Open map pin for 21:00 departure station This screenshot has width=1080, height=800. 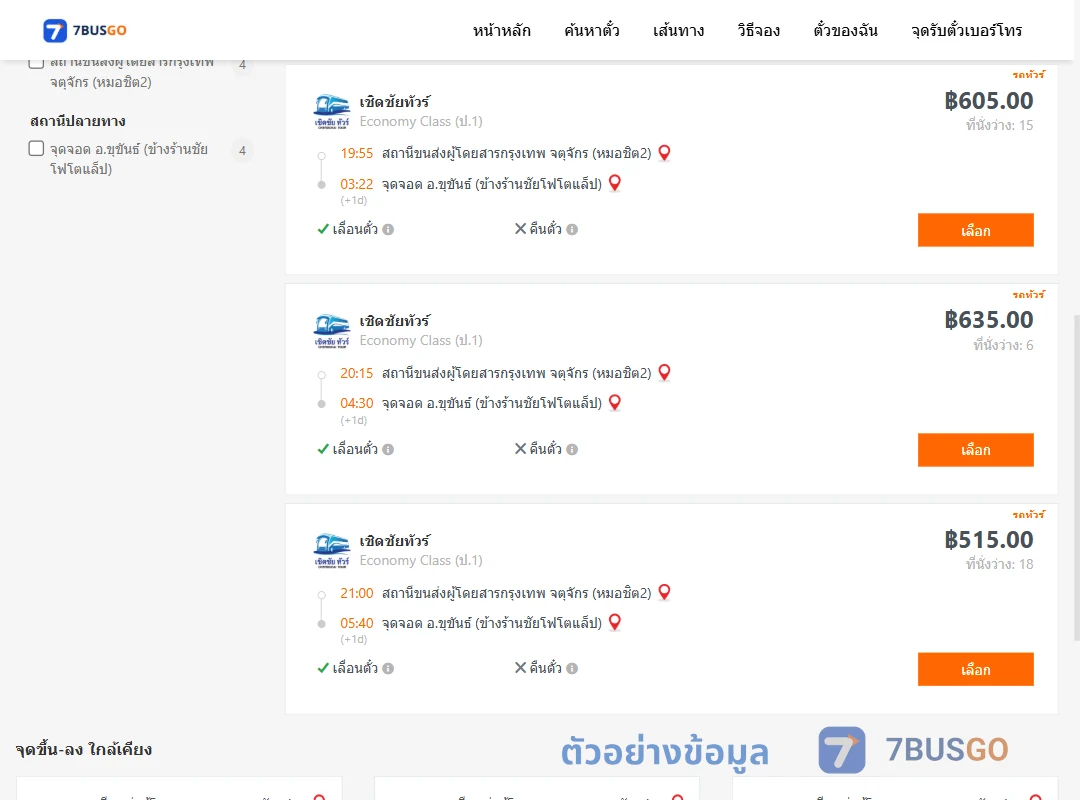664,593
